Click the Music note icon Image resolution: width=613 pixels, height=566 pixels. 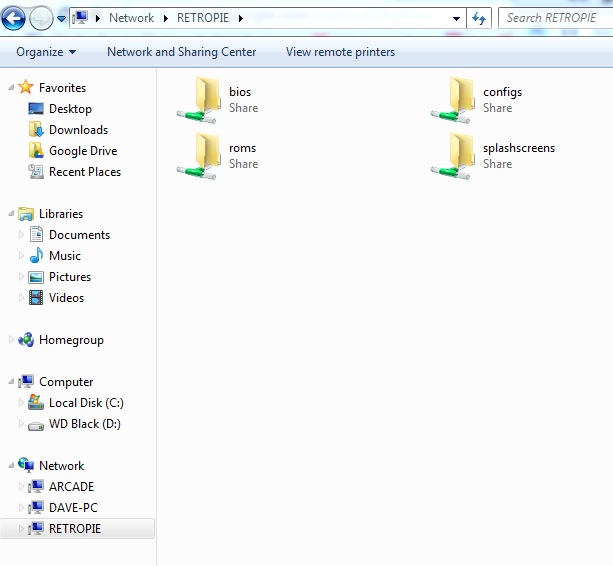coord(36,255)
